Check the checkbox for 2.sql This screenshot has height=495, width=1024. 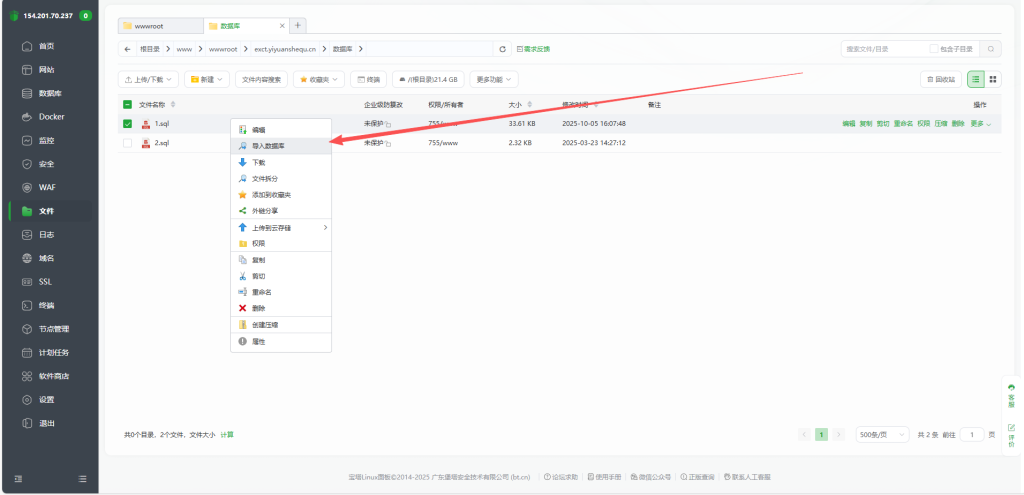pos(127,143)
